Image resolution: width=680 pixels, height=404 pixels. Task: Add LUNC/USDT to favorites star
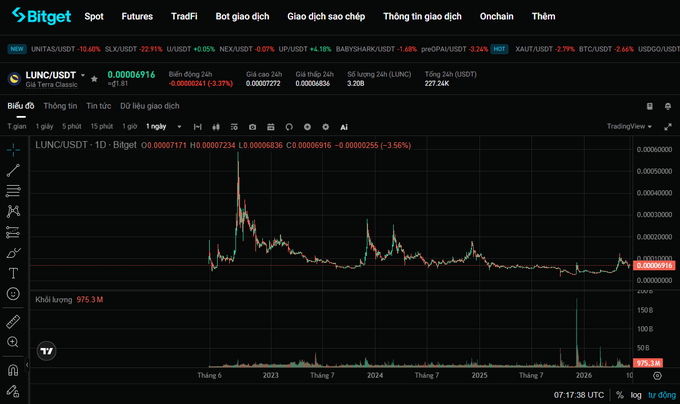pos(94,79)
